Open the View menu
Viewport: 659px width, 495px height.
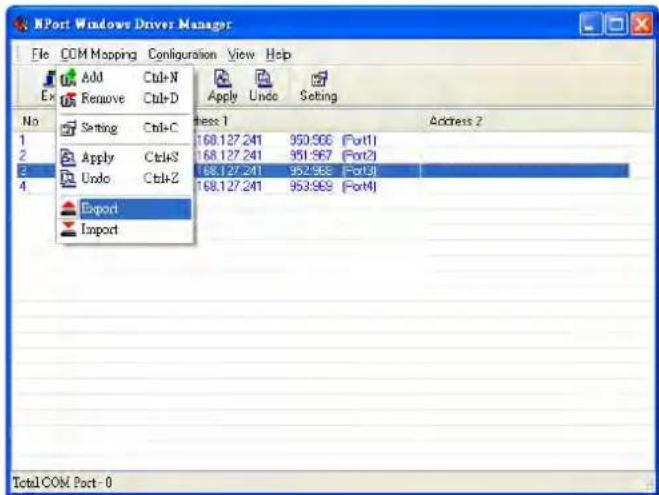click(241, 55)
